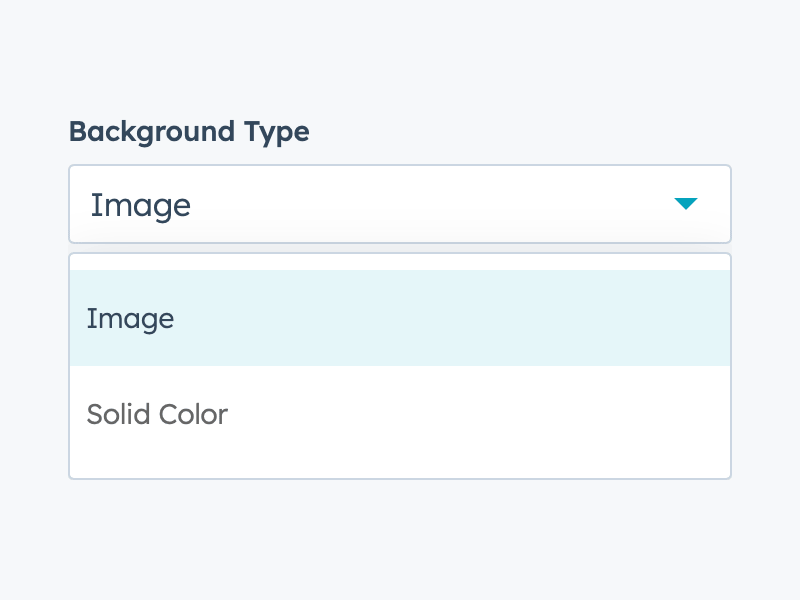Collapse the Background Type dropdown
The height and width of the screenshot is (600, 800).
point(685,204)
